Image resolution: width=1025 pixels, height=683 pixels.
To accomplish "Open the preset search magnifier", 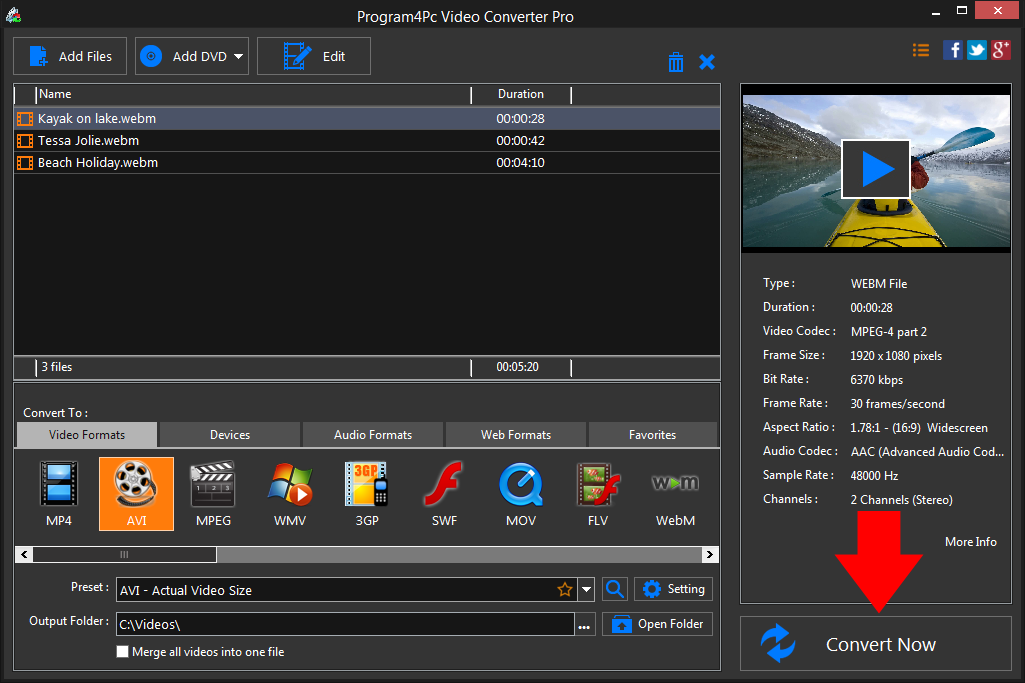I will coord(614,589).
